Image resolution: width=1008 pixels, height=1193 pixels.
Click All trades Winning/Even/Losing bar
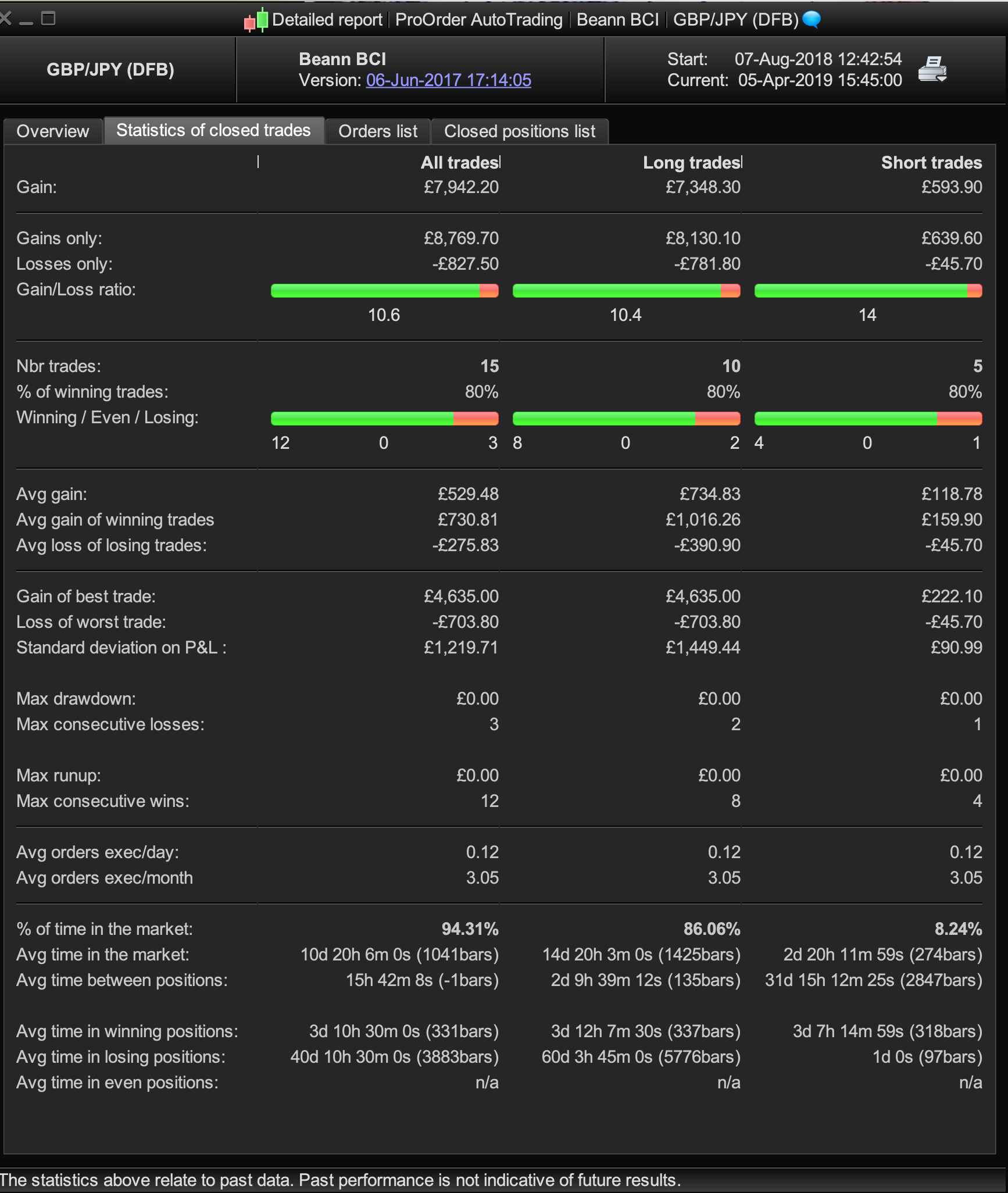coord(384,419)
